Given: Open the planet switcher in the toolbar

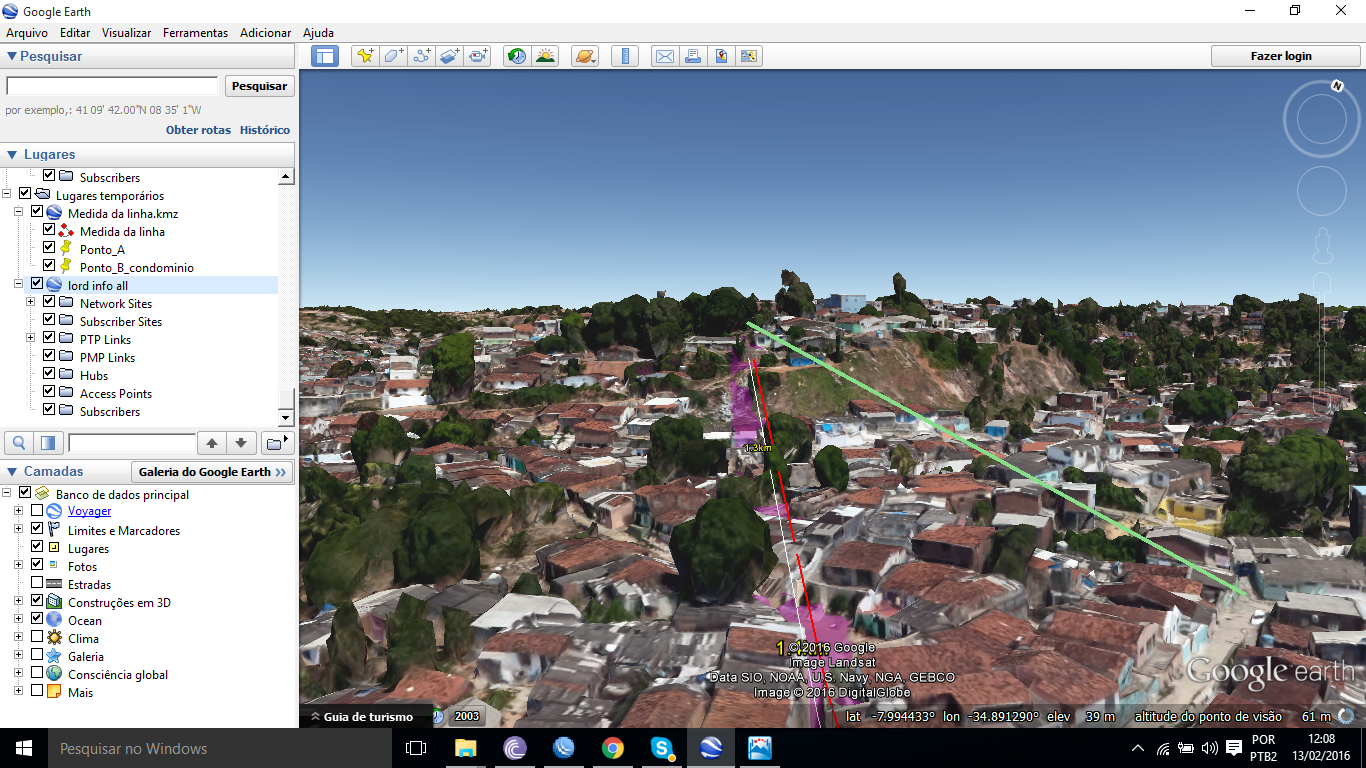Looking at the screenshot, I should [x=585, y=56].
